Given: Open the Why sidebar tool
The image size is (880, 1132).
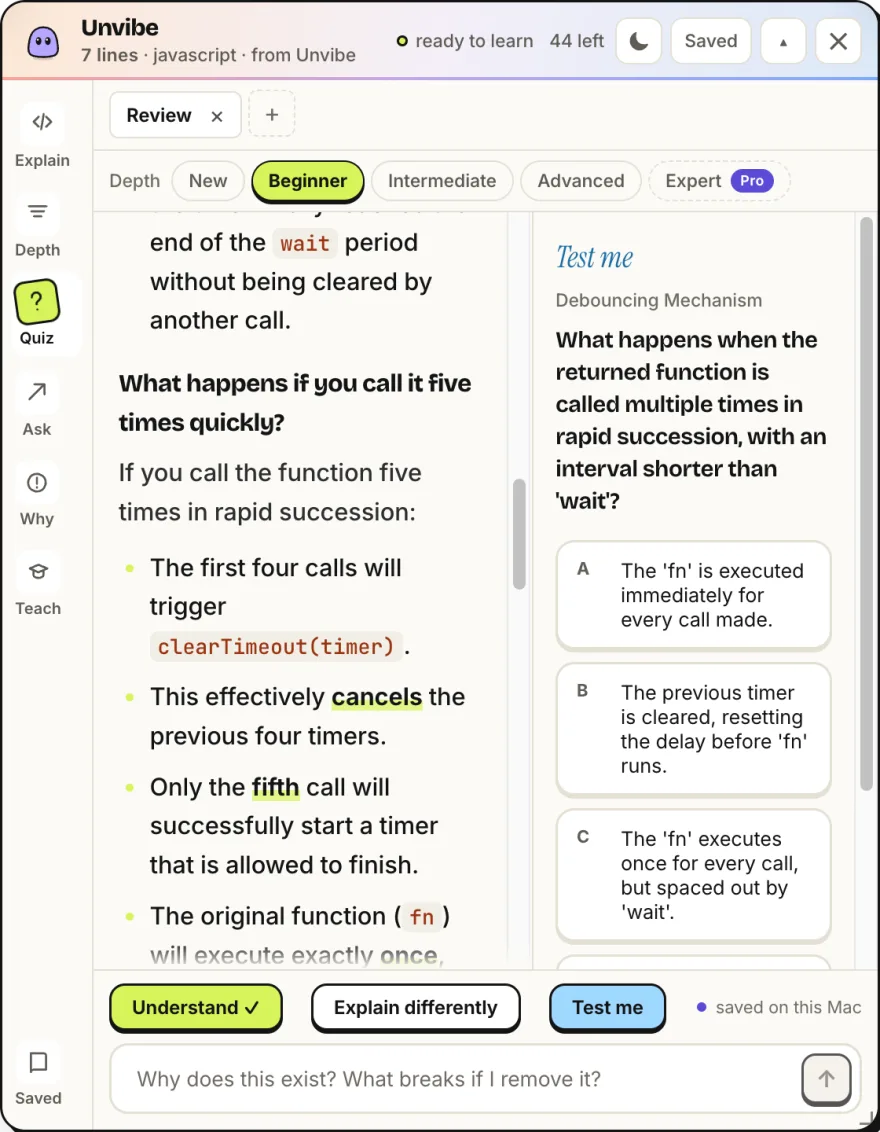Looking at the screenshot, I should [37, 494].
